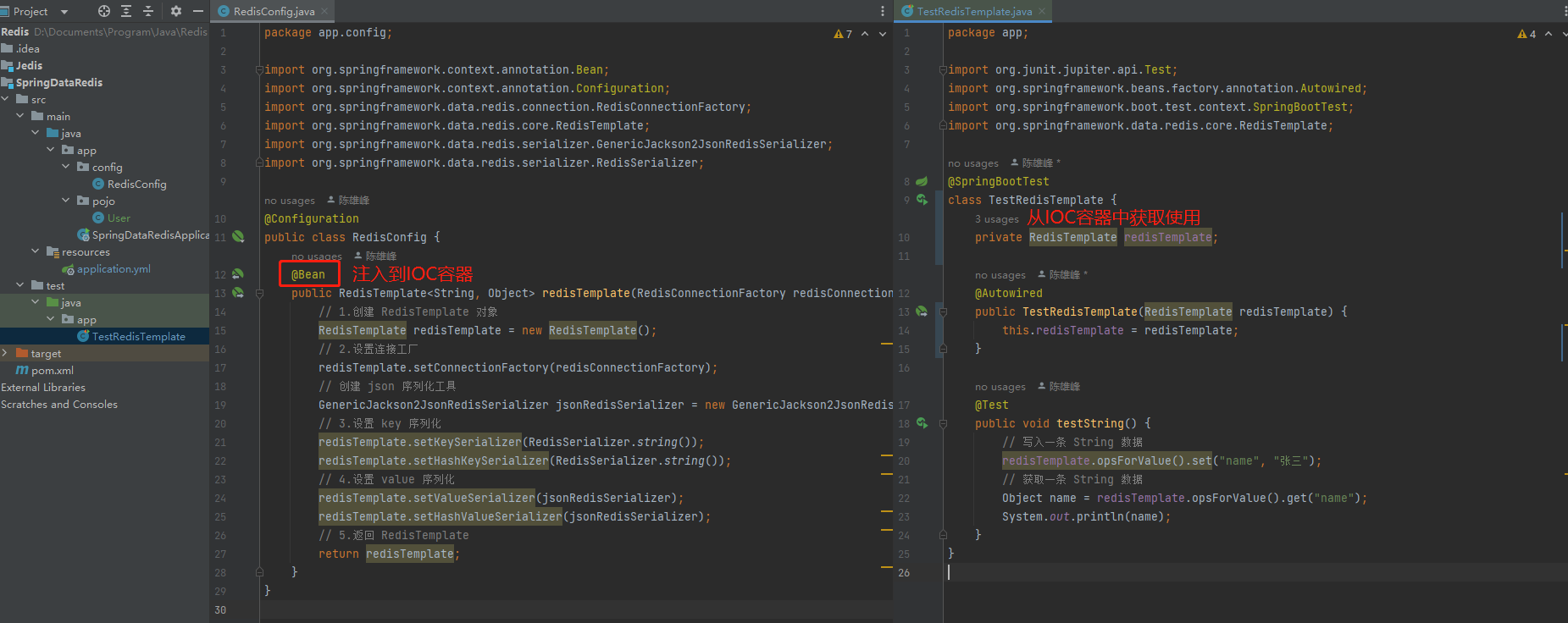This screenshot has width=1568, height=623.
Task: Run testString test from line 18 gutter
Action: point(922,423)
